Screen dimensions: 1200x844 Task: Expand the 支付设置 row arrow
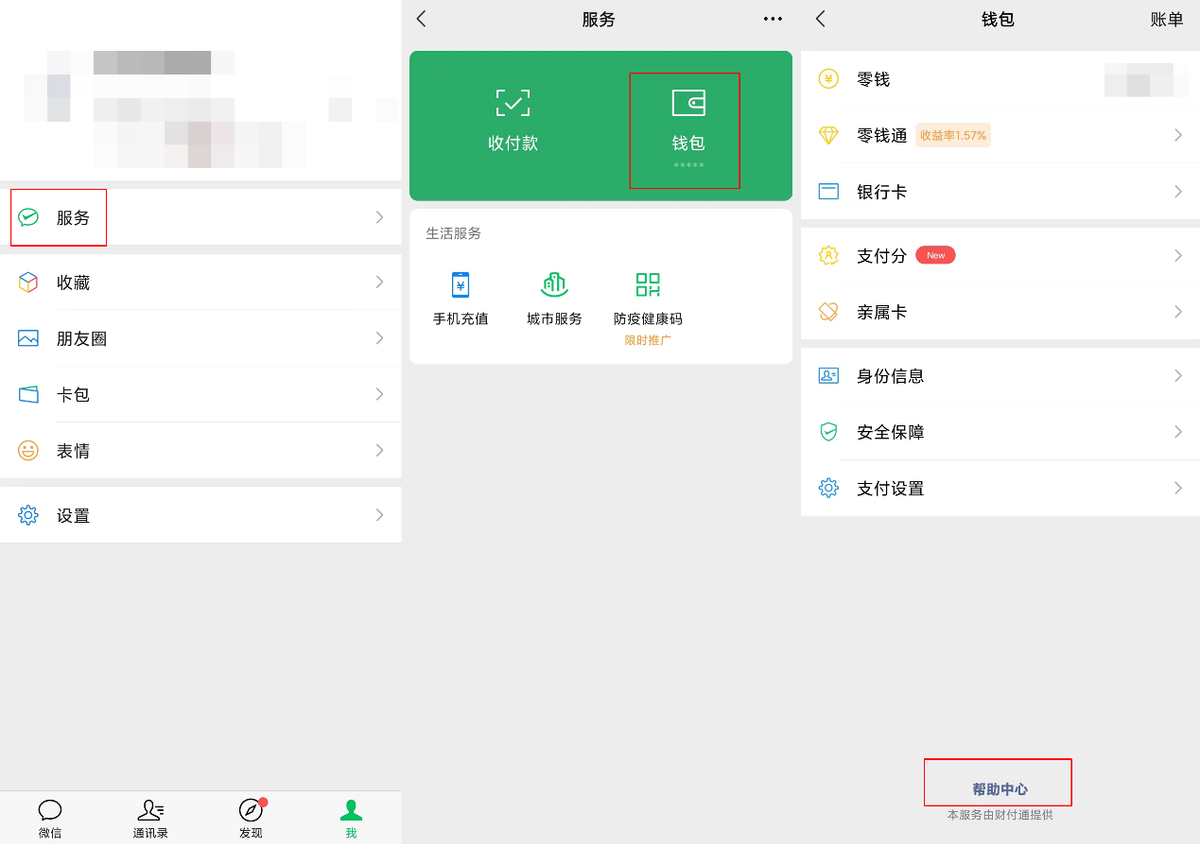[x=1177, y=488]
